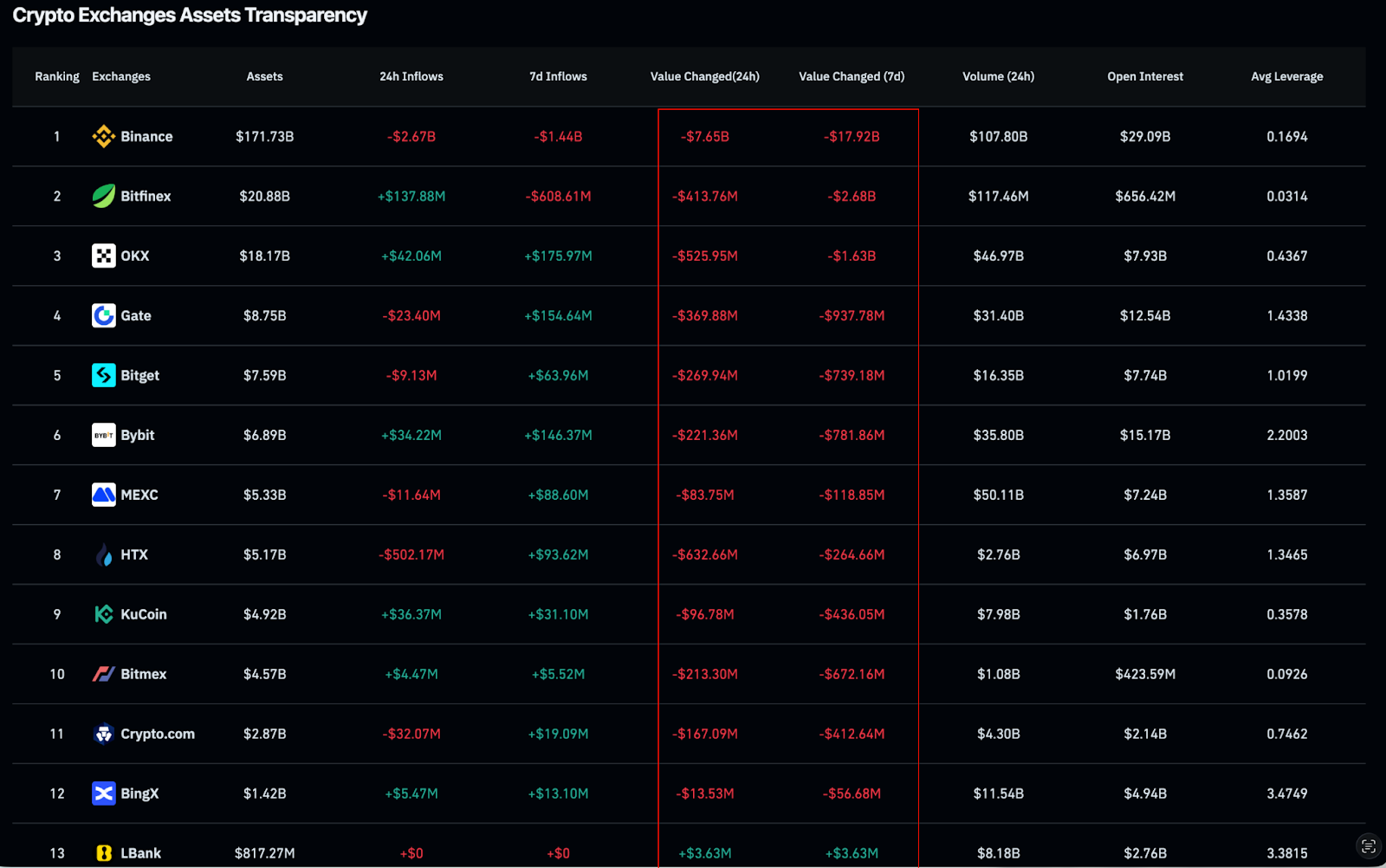Click the MEXC blue logo icon
The width and height of the screenshot is (1386, 868).
(x=103, y=496)
